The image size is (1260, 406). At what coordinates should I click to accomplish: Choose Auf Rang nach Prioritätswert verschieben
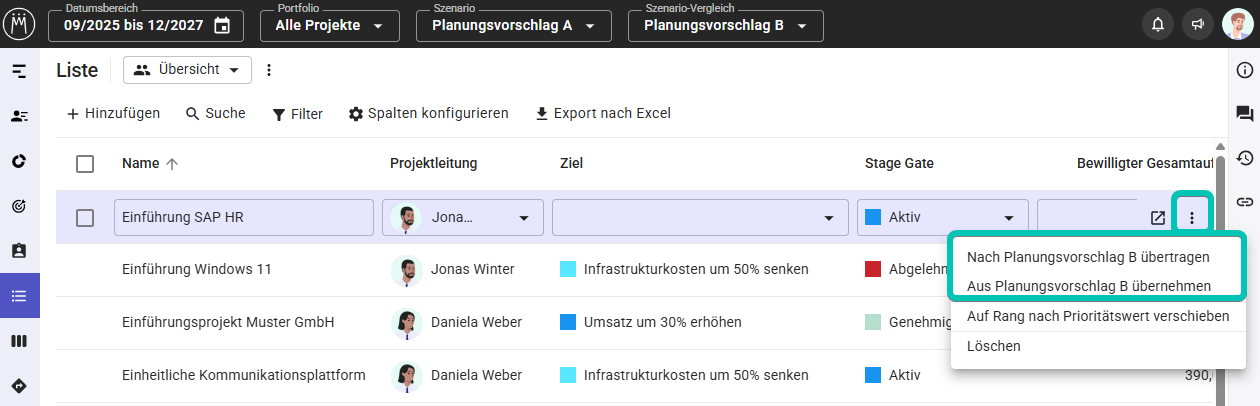1098,316
